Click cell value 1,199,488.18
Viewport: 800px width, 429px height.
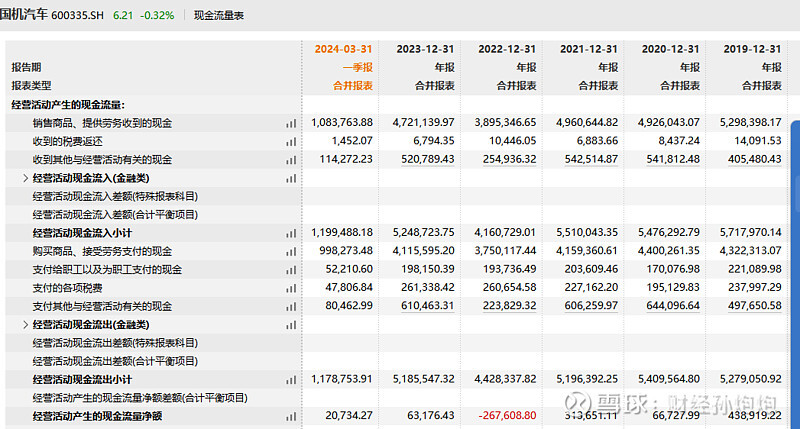[x=342, y=233]
